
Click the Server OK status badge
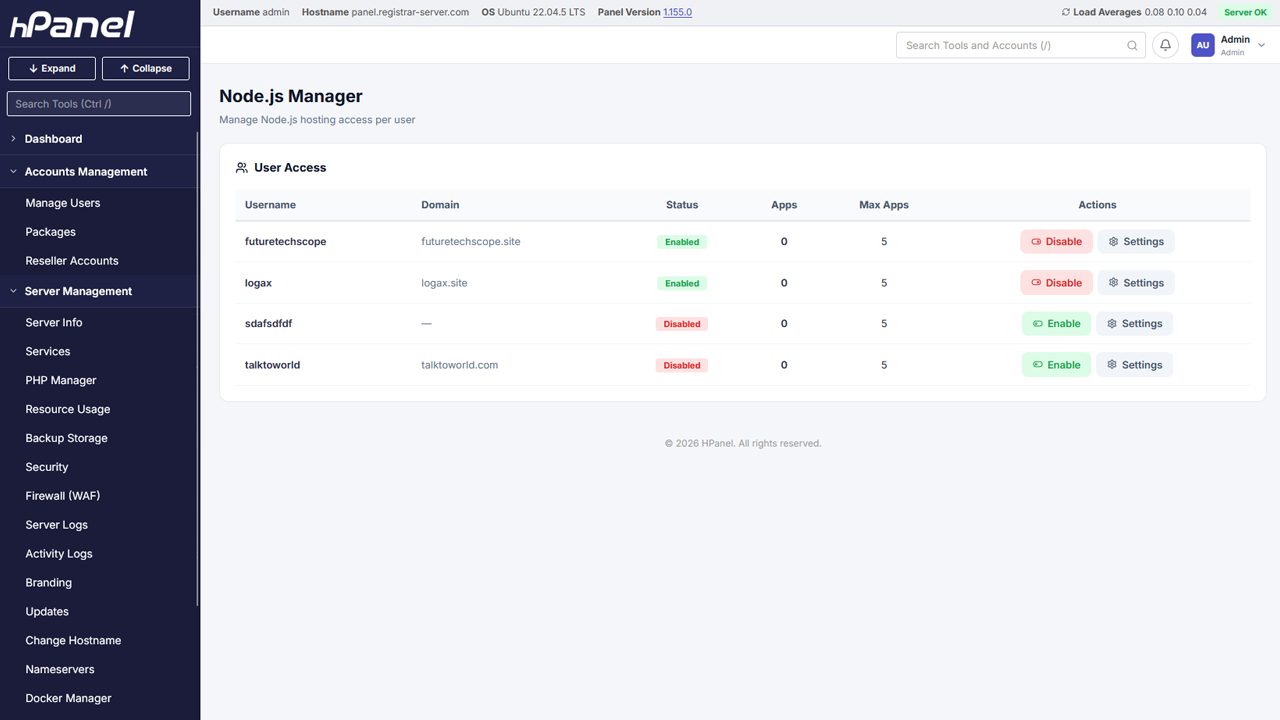pyautogui.click(x=1246, y=12)
